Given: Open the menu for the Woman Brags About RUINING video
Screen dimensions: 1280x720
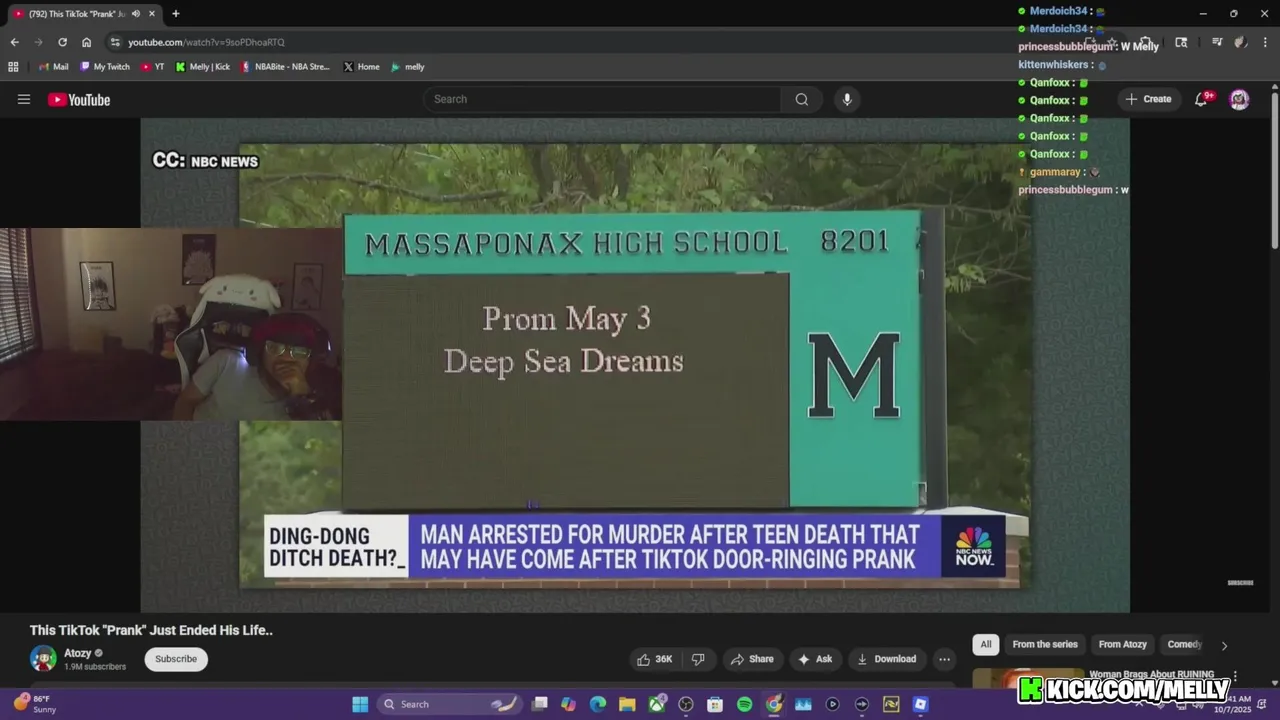Looking at the screenshot, I should click(1235, 676).
